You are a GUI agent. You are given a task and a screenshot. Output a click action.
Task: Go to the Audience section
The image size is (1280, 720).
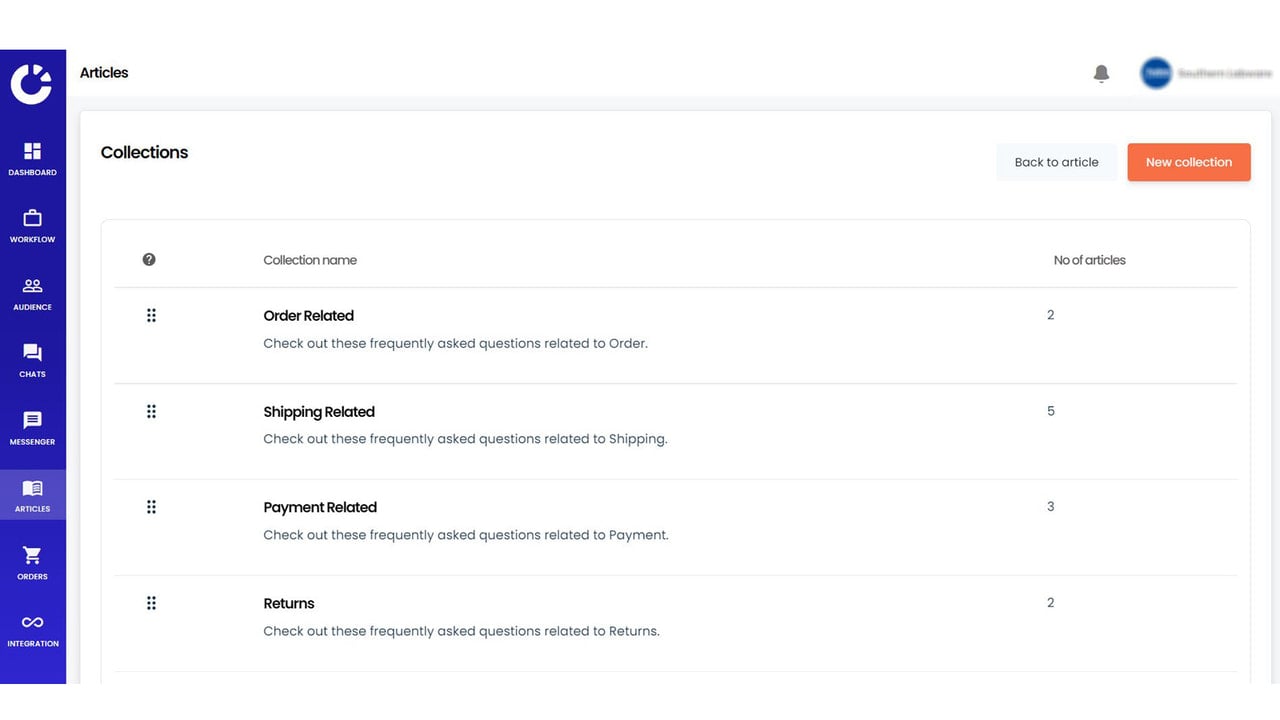click(32, 293)
